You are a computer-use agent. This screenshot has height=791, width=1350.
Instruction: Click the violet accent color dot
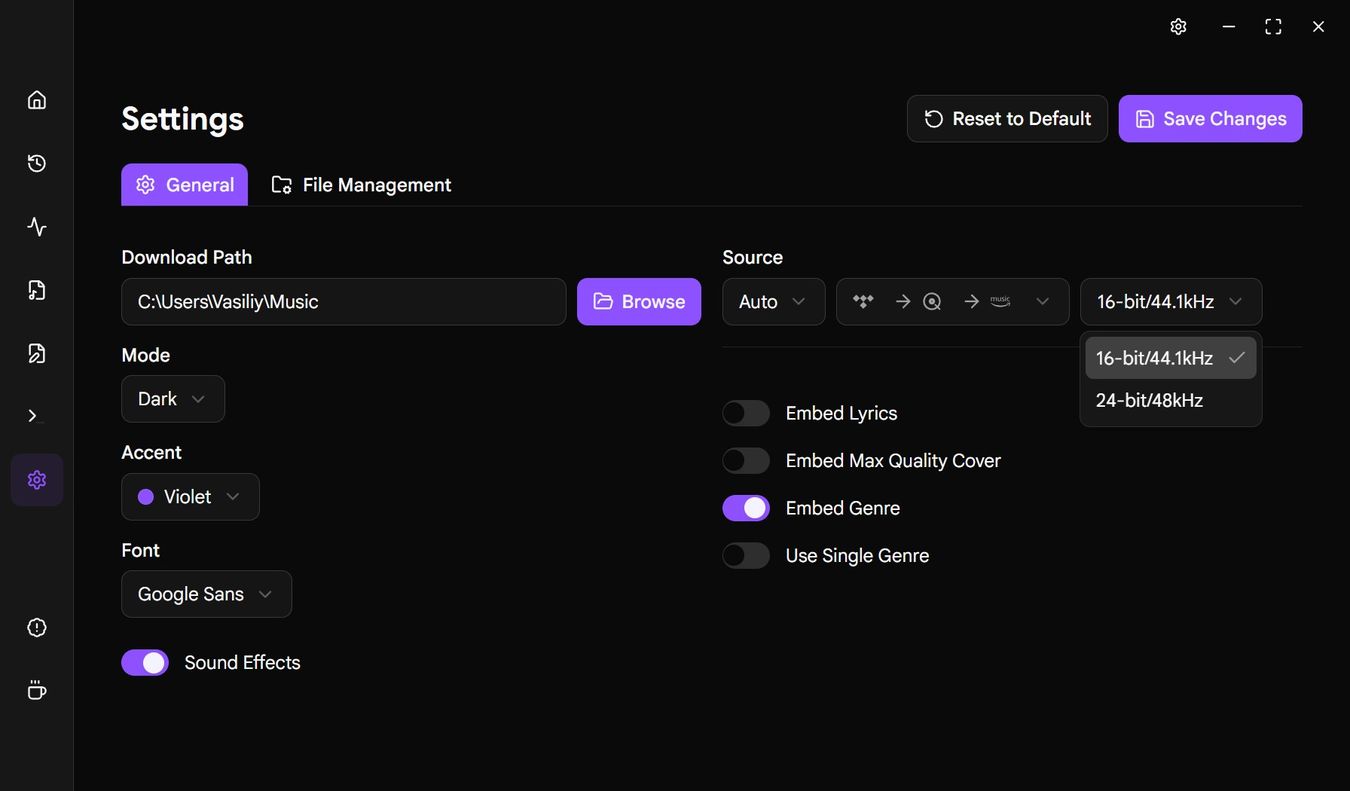(x=143, y=496)
